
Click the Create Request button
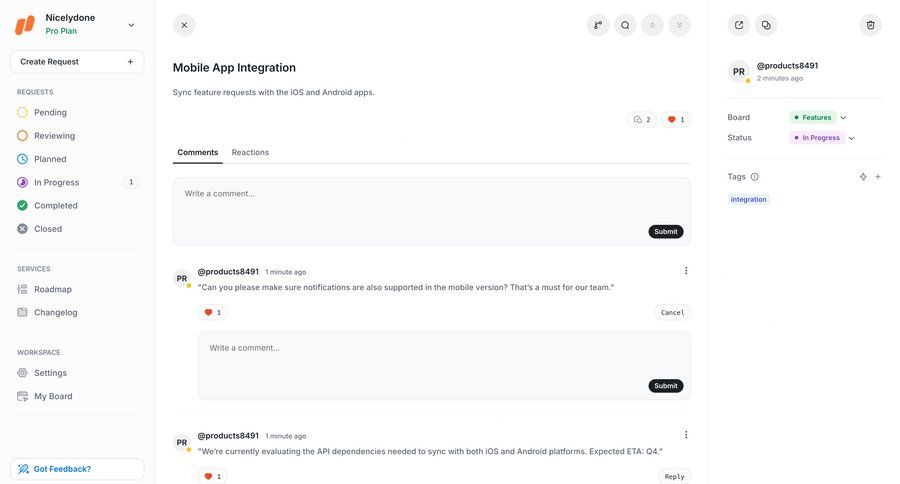[x=77, y=62]
